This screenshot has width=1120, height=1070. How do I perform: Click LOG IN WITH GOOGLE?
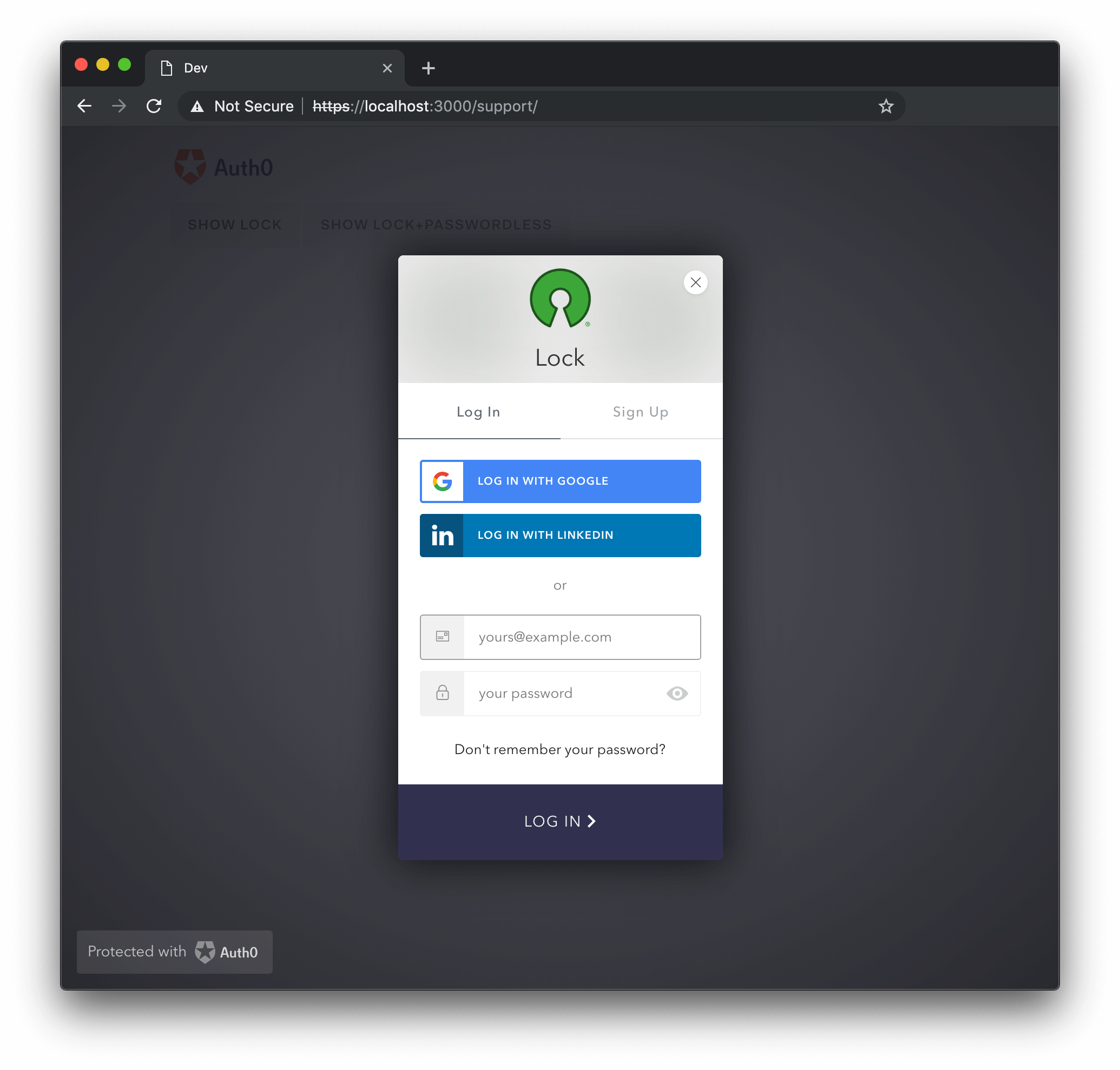559,481
